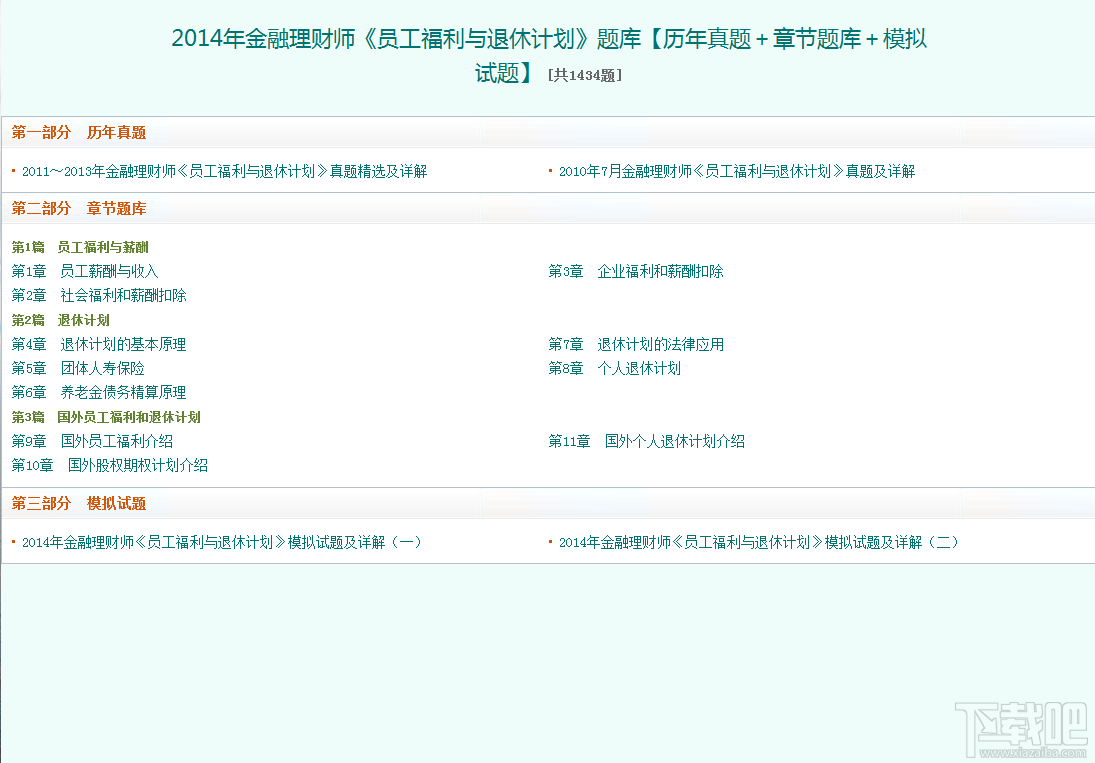1095x763 pixels.
Task: Open 第11章 国外个人退休计划介绍
Action: click(646, 441)
